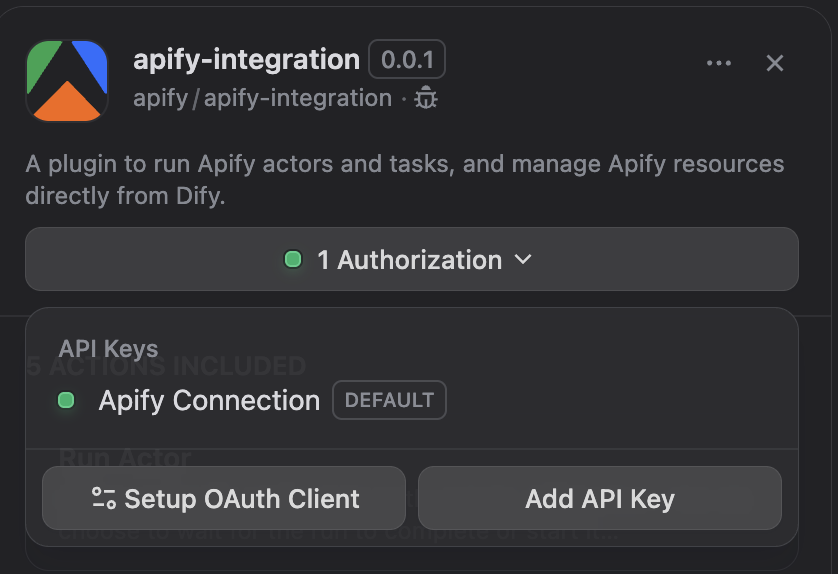838x574 pixels.
Task: Click the apify-integration plugin logo
Action: [x=67, y=81]
